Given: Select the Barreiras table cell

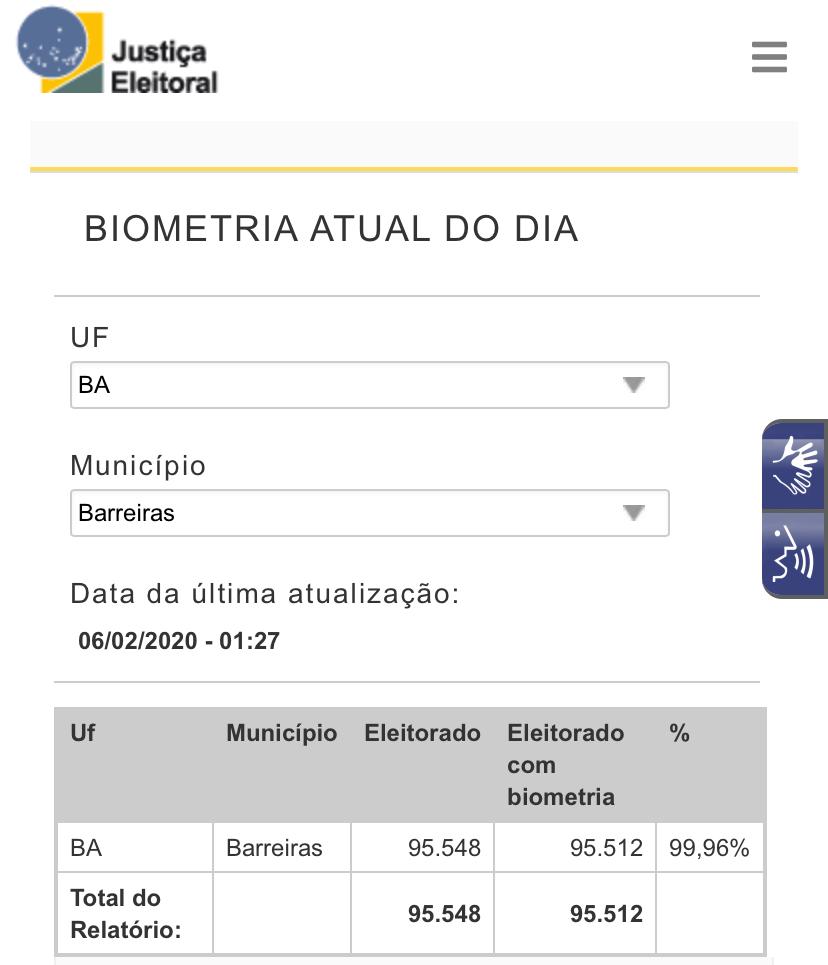Looking at the screenshot, I should click(274, 848).
